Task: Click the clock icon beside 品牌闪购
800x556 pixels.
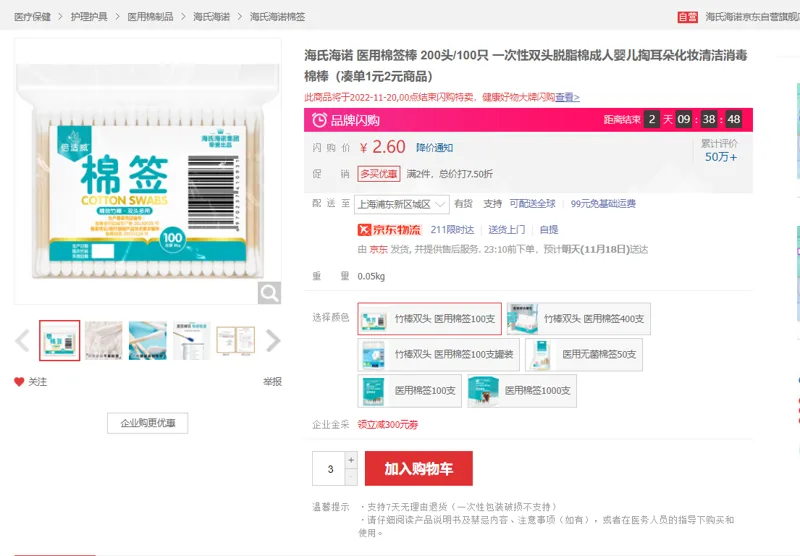Action: pos(319,120)
